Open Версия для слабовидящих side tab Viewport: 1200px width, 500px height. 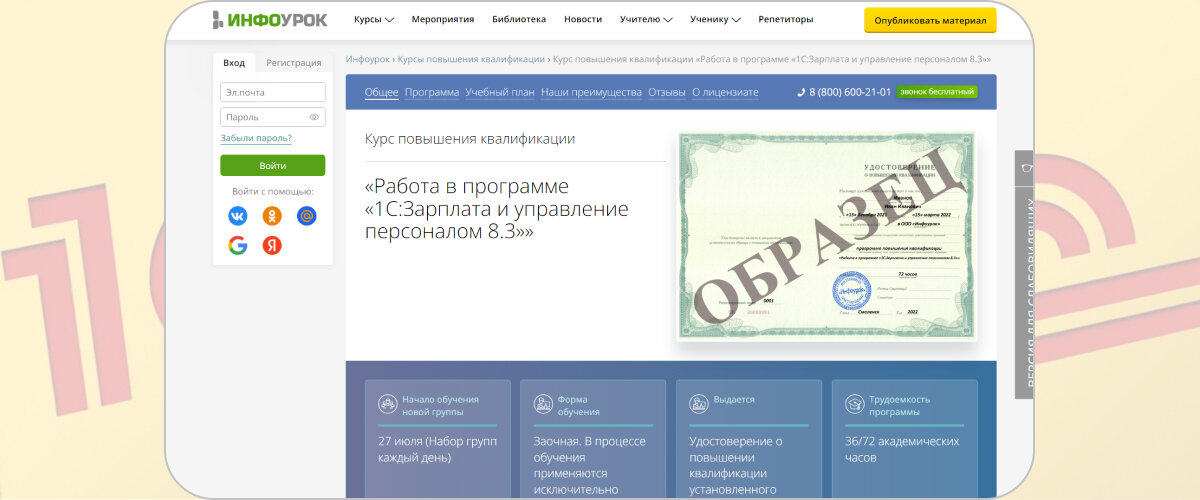point(1024,292)
